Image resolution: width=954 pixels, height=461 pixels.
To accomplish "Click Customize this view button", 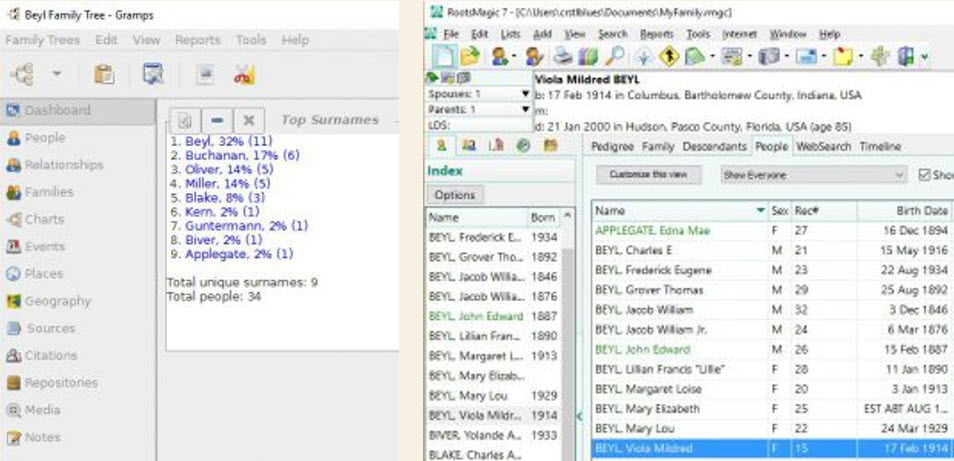I will [x=648, y=175].
